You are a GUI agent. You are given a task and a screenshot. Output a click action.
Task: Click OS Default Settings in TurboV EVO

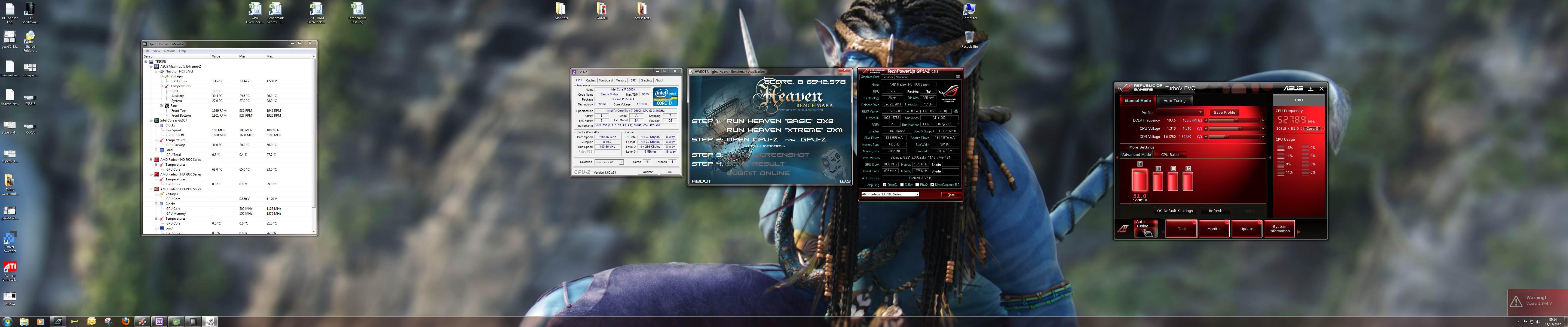tap(1175, 211)
